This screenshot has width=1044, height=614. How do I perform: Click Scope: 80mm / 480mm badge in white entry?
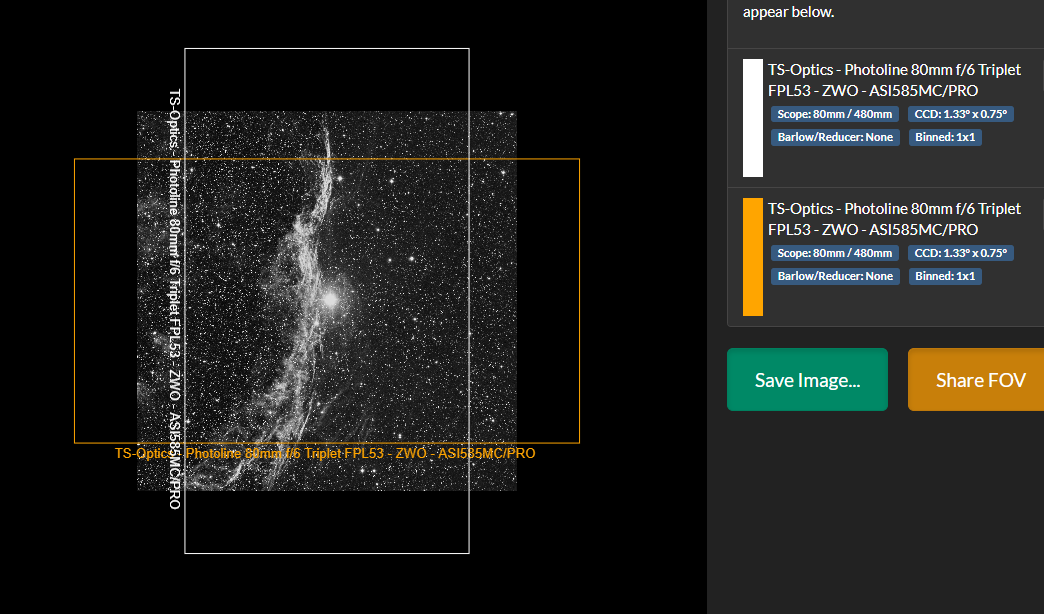835,114
